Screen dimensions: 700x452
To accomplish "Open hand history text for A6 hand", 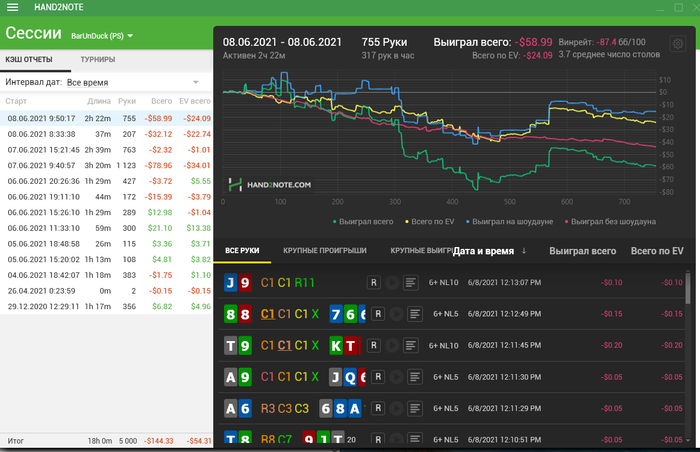I will coord(415,408).
